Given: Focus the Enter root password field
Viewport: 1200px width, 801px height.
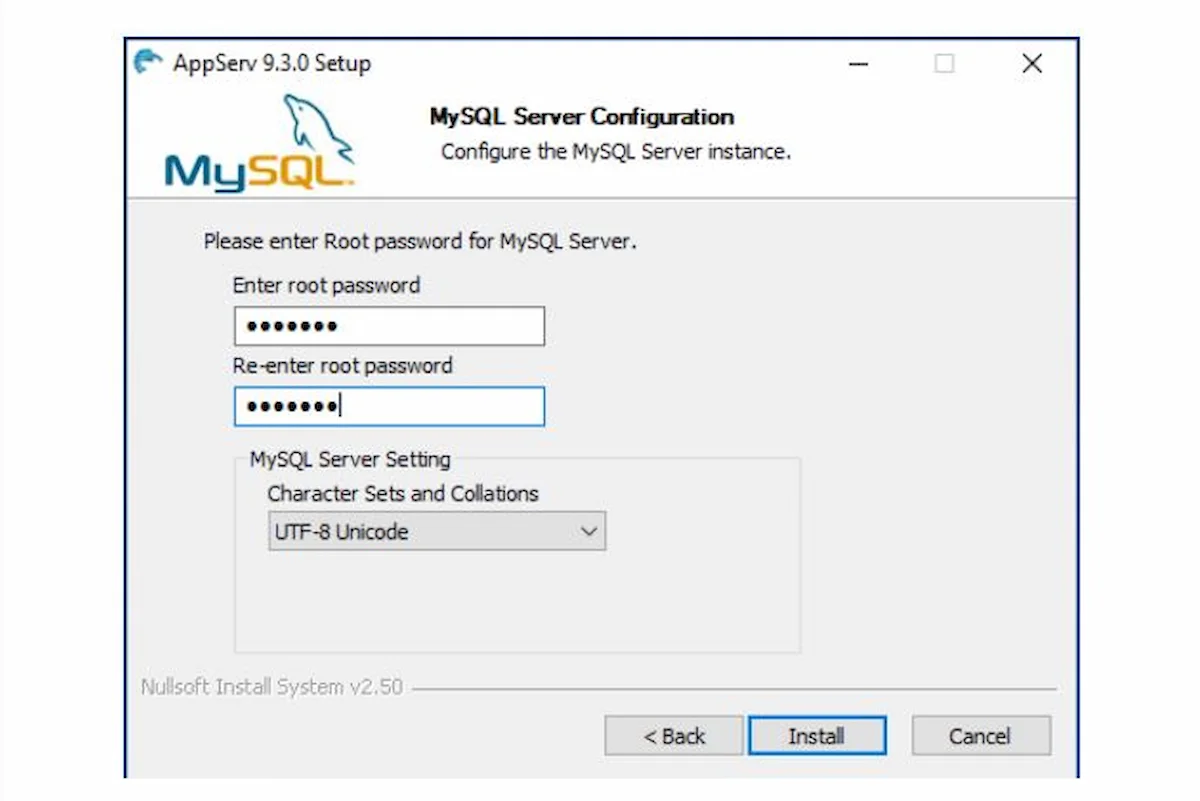Looking at the screenshot, I should 389,326.
